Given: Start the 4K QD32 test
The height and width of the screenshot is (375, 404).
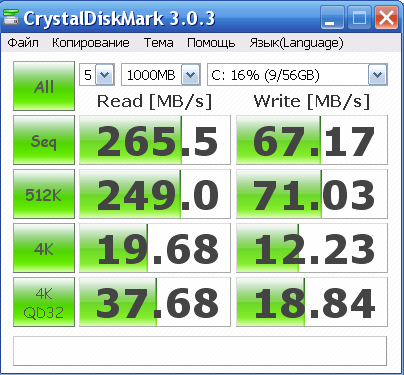Looking at the screenshot, I should (44, 302).
